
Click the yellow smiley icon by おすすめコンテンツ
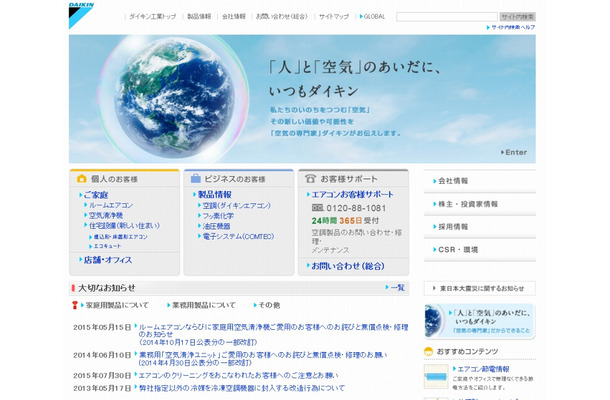(x=428, y=351)
